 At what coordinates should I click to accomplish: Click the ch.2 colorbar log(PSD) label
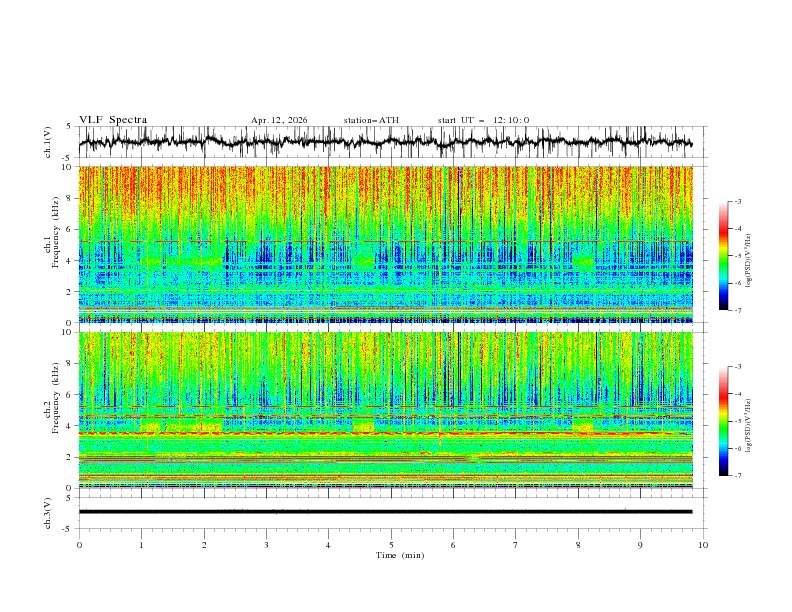coord(749,426)
